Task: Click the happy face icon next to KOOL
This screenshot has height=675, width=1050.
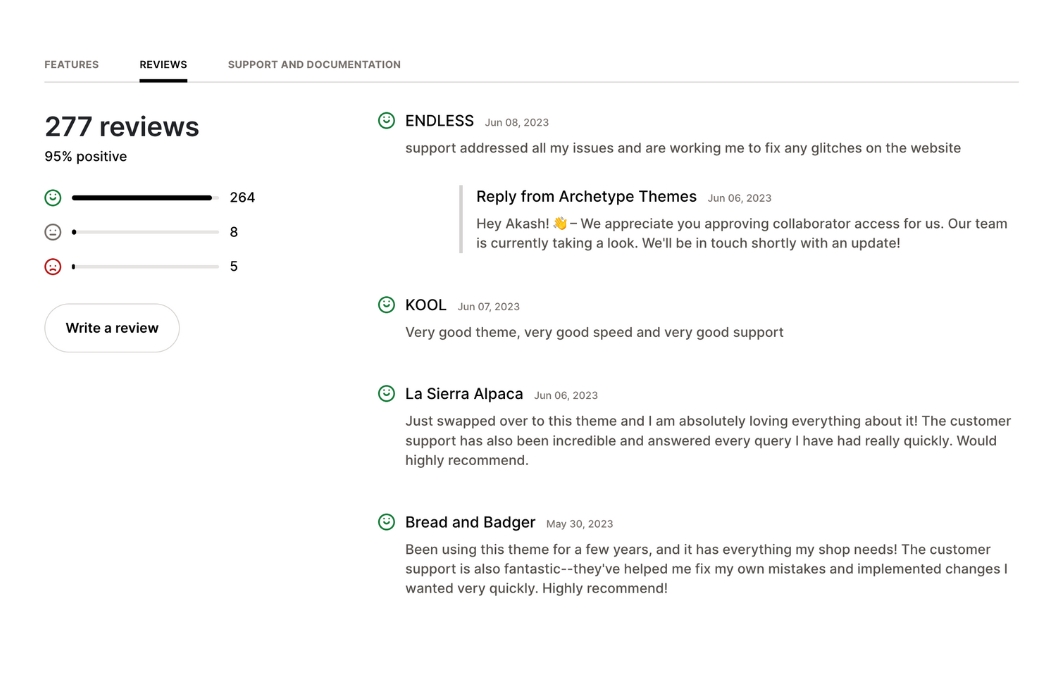Action: pos(386,304)
